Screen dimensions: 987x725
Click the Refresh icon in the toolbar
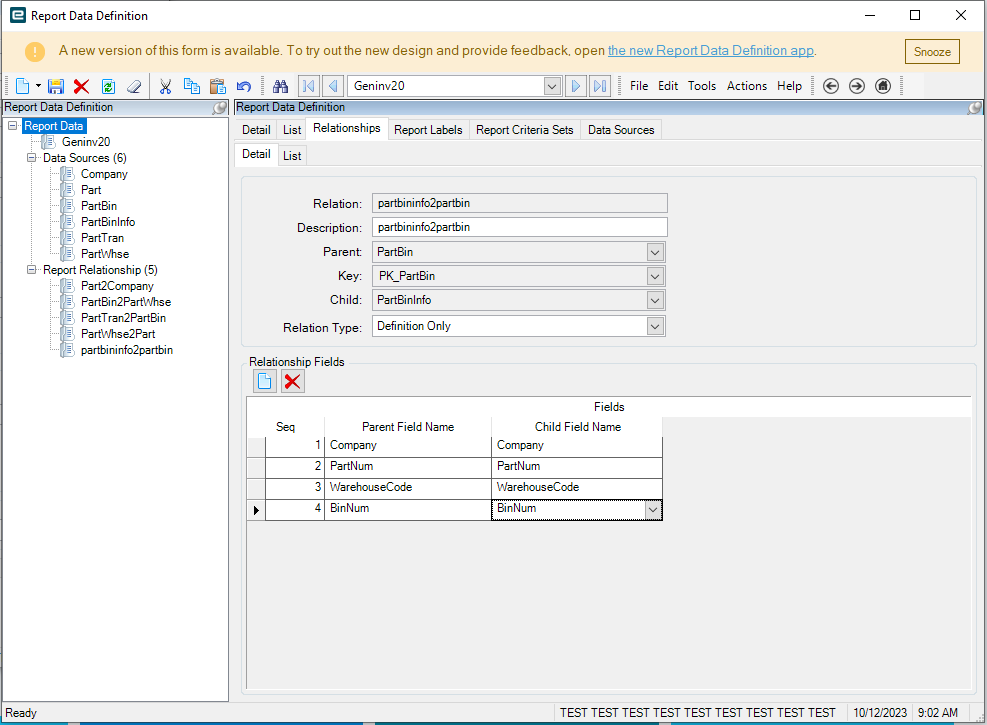pos(108,86)
